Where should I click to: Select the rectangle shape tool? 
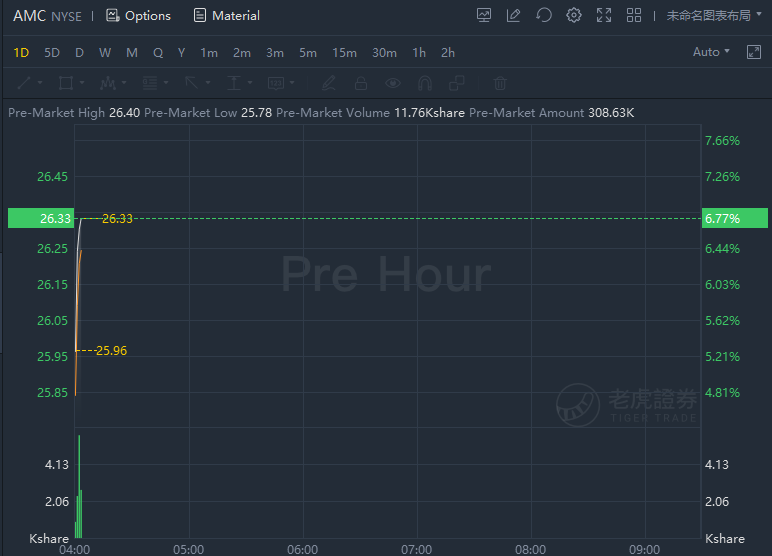click(x=65, y=83)
